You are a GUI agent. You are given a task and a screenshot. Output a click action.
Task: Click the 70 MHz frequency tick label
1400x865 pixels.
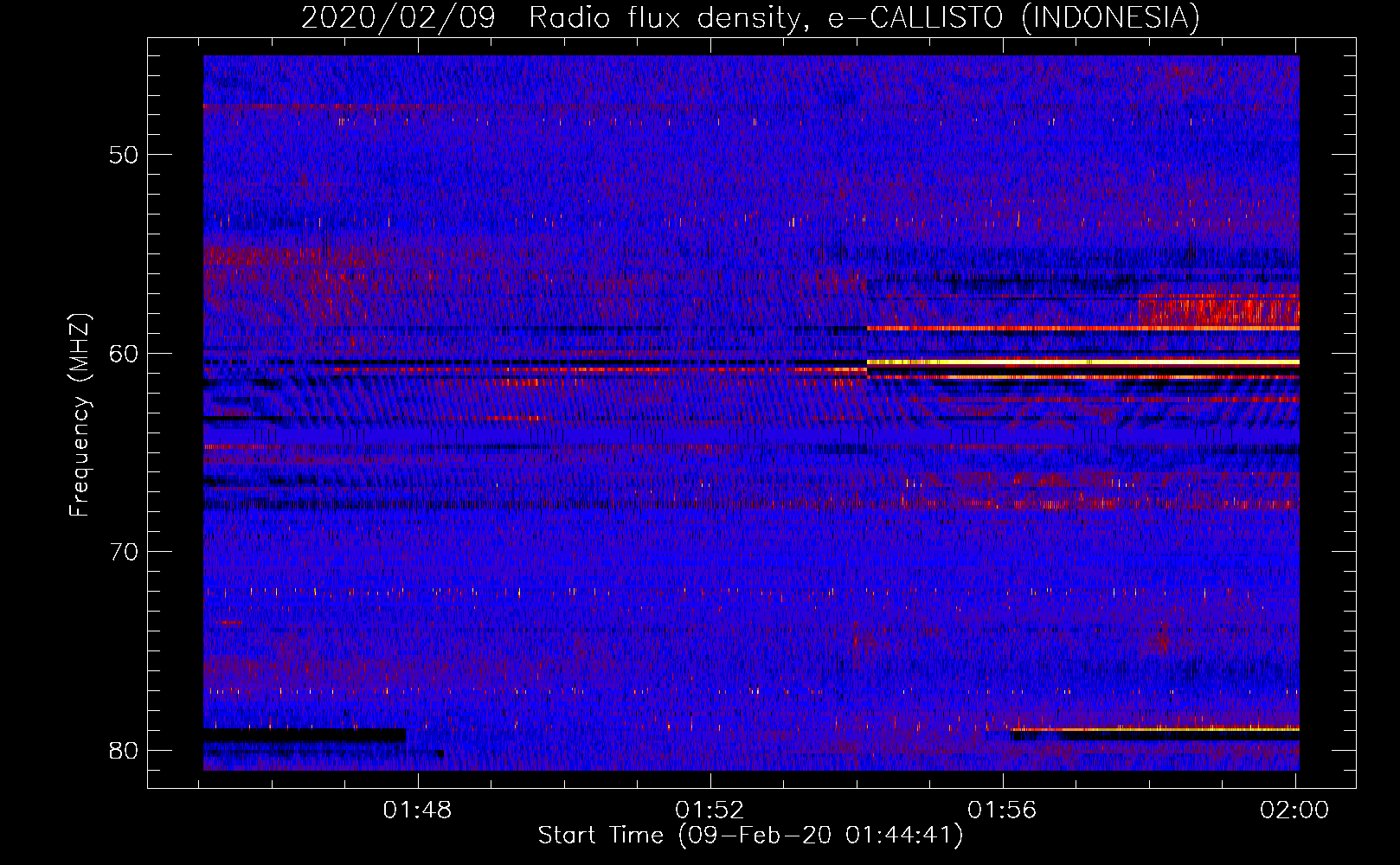(x=124, y=552)
